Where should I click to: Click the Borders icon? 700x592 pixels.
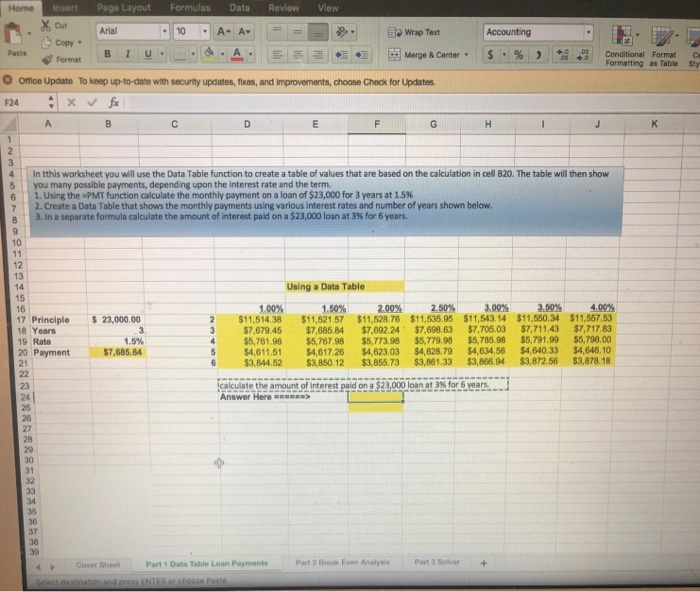[179, 54]
